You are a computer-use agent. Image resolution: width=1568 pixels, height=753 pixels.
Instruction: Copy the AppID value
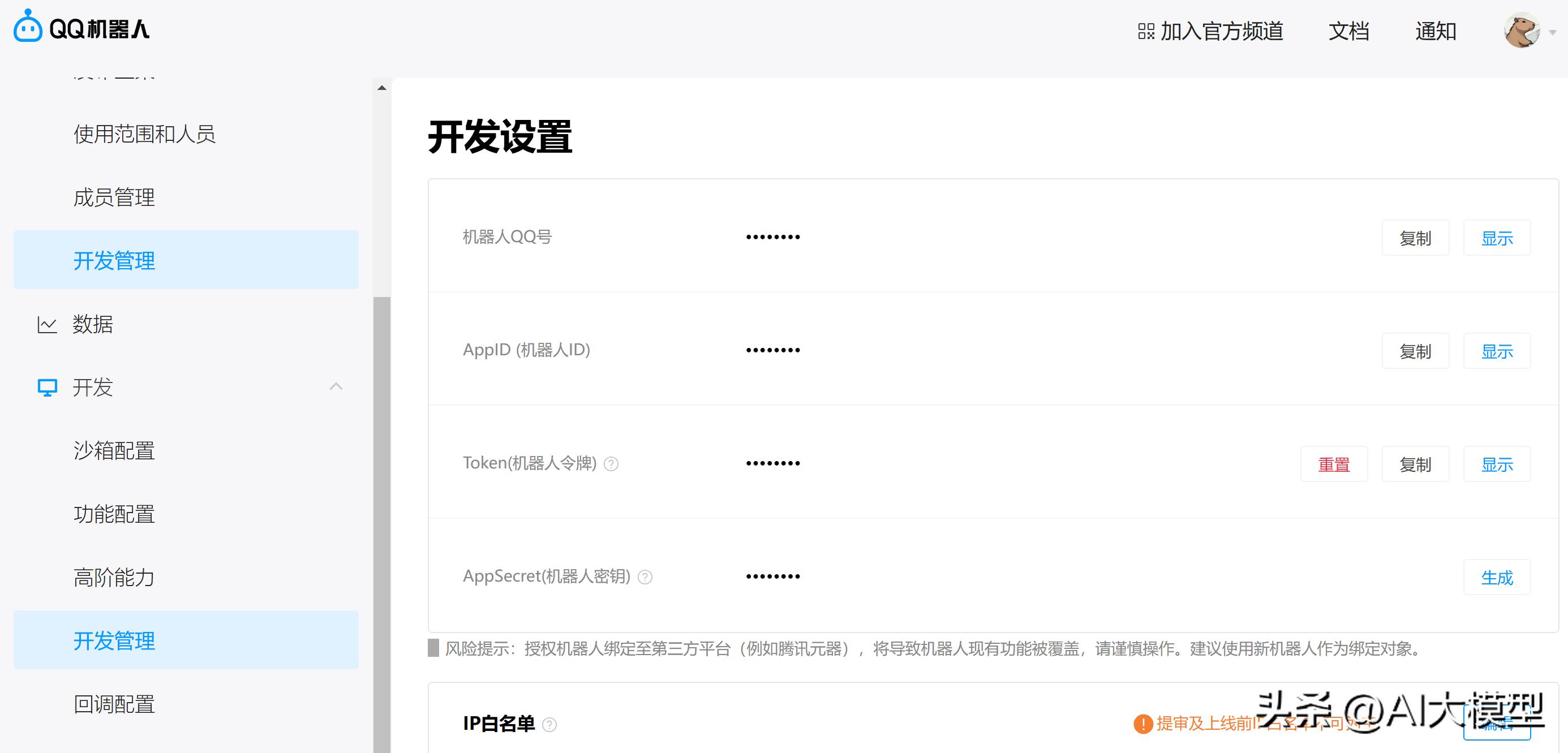(x=1415, y=351)
